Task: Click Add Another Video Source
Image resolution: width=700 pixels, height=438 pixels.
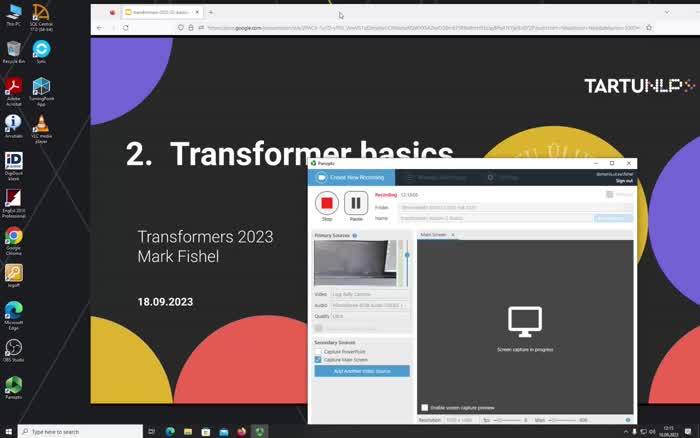Action: pyautogui.click(x=362, y=371)
